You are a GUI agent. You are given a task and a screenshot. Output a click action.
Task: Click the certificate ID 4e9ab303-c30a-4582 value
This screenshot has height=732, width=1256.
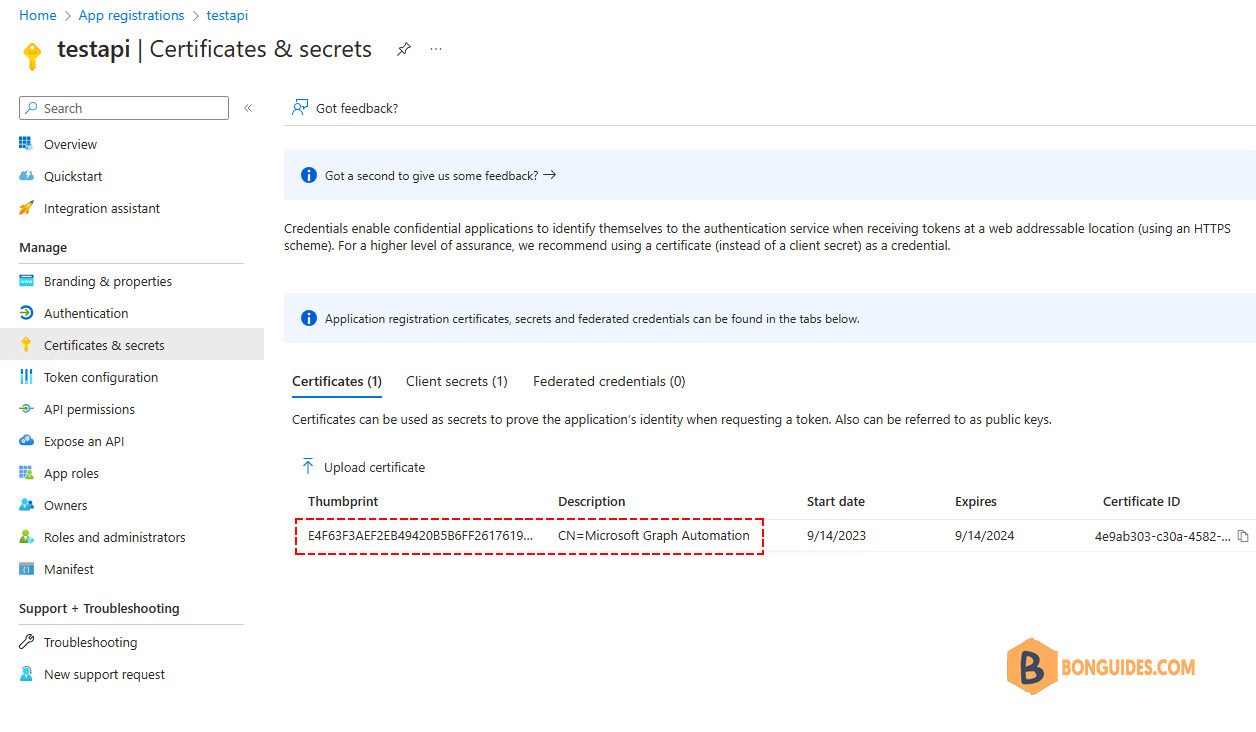[x=1163, y=536]
